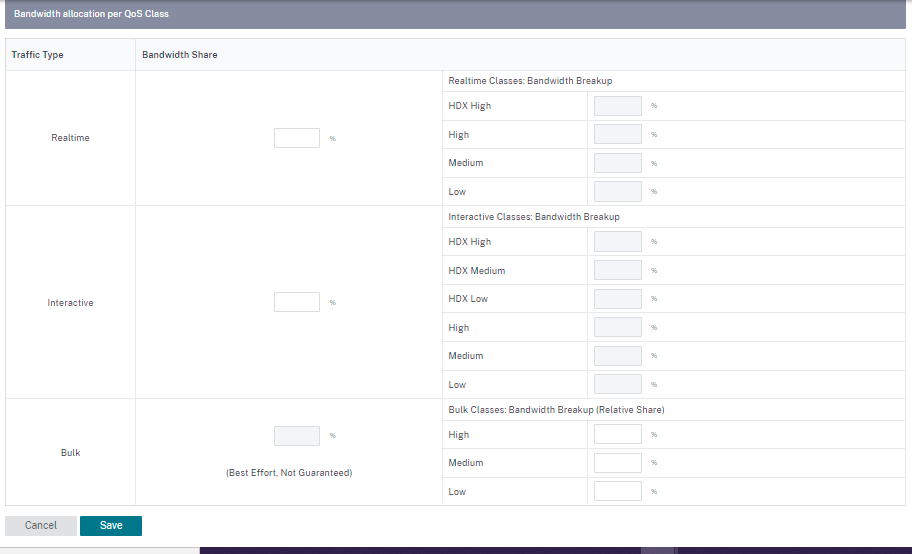This screenshot has width=912, height=554.
Task: Click the Save button
Action: click(x=111, y=525)
